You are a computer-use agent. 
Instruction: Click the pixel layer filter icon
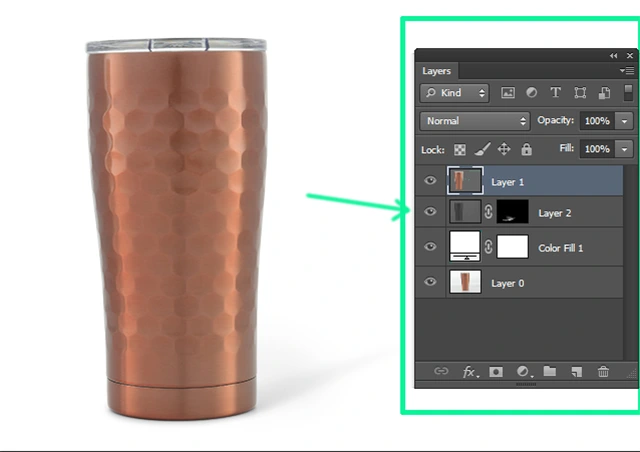pos(508,93)
